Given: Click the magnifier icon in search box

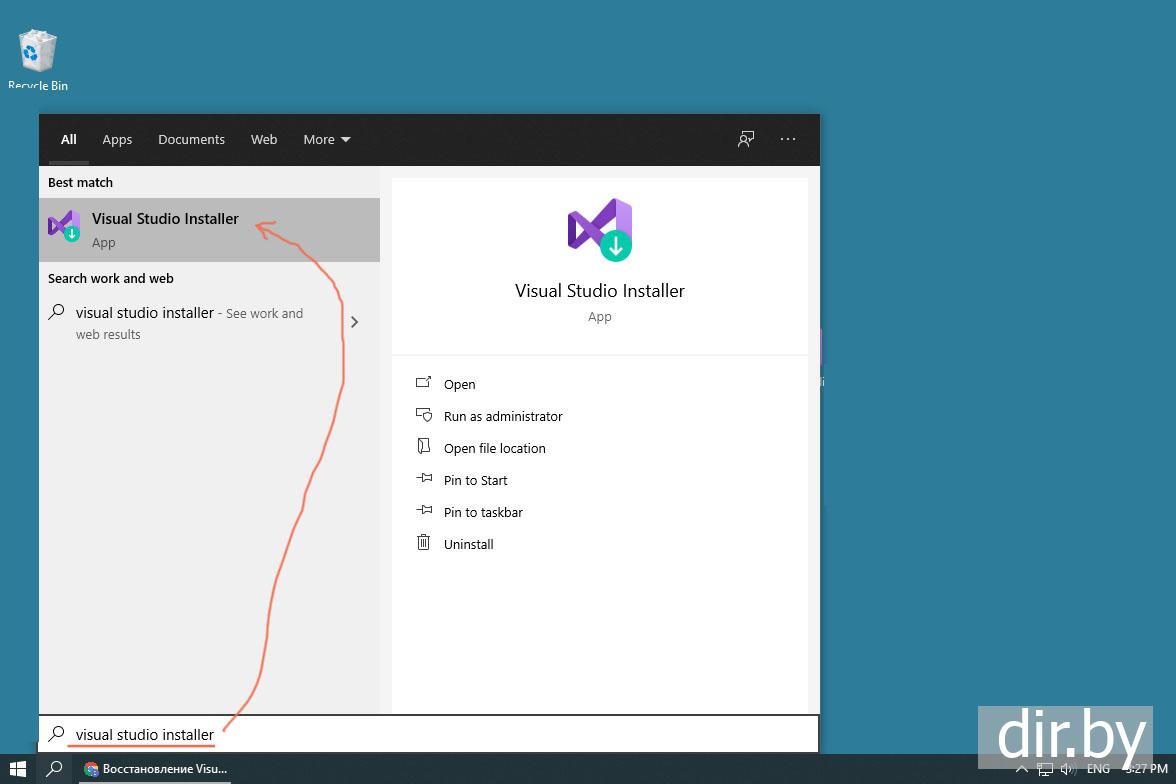Looking at the screenshot, I should pos(56,734).
